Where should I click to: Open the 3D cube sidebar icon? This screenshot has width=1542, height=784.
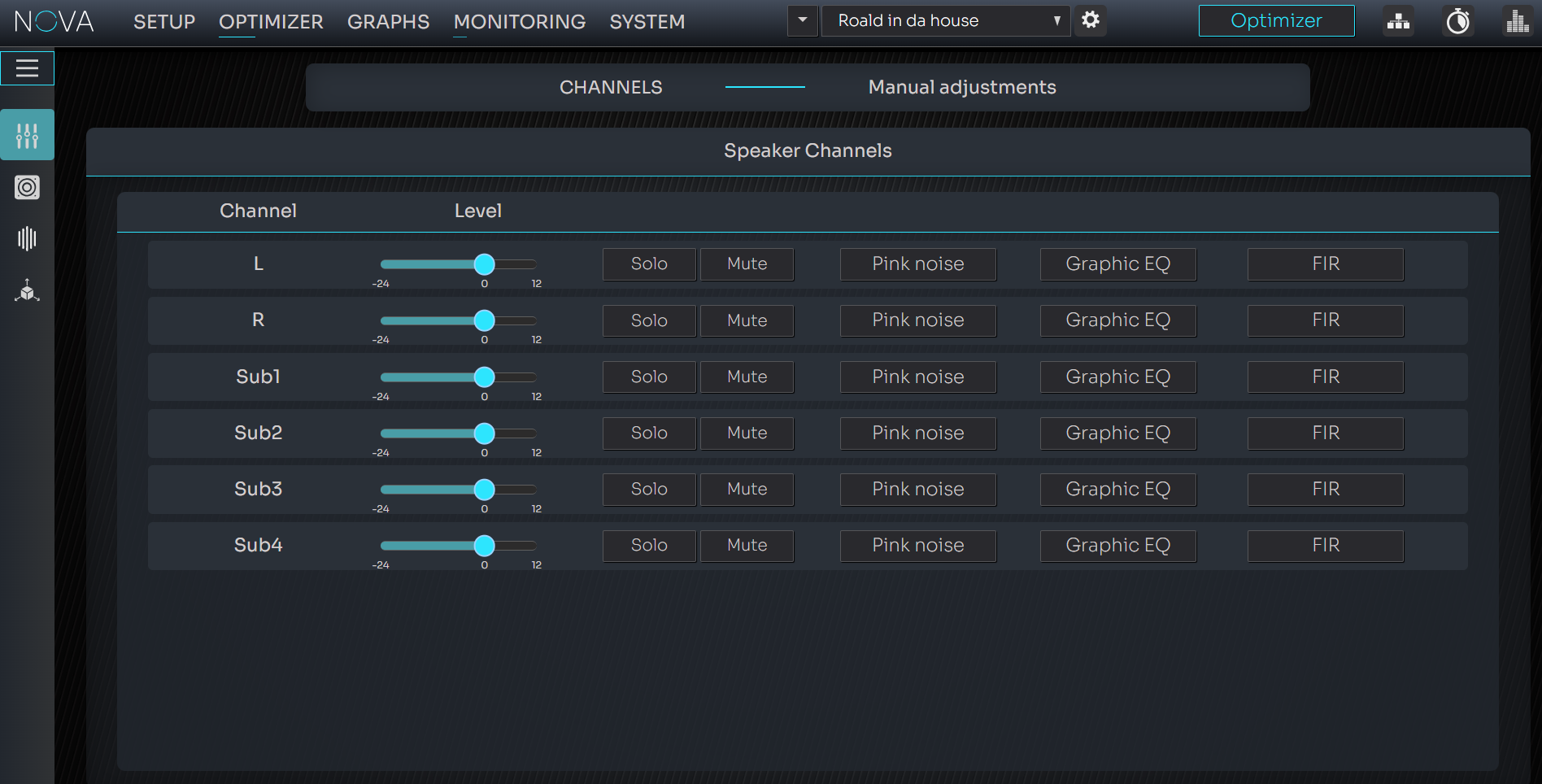point(27,290)
